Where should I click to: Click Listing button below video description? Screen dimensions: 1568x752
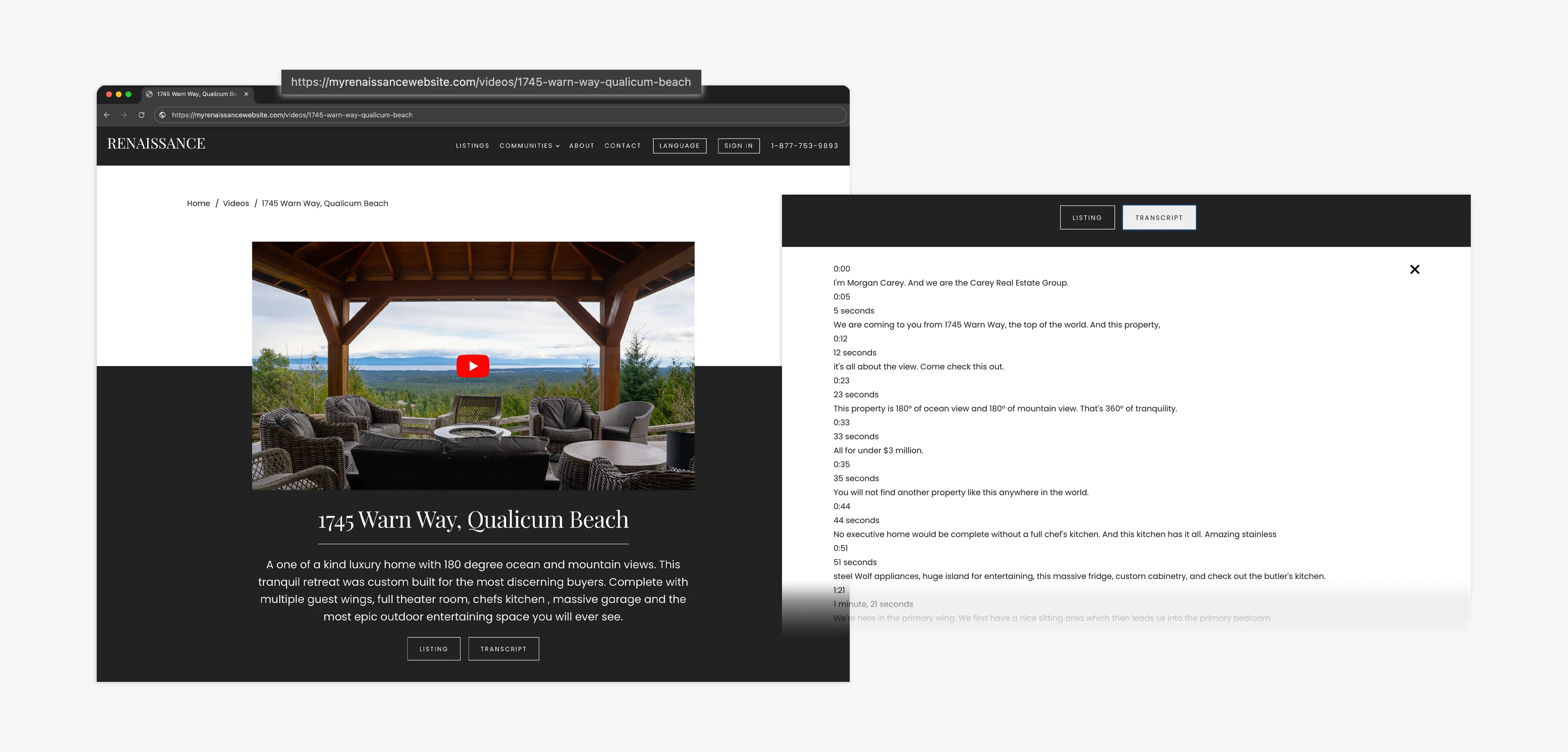click(x=433, y=648)
